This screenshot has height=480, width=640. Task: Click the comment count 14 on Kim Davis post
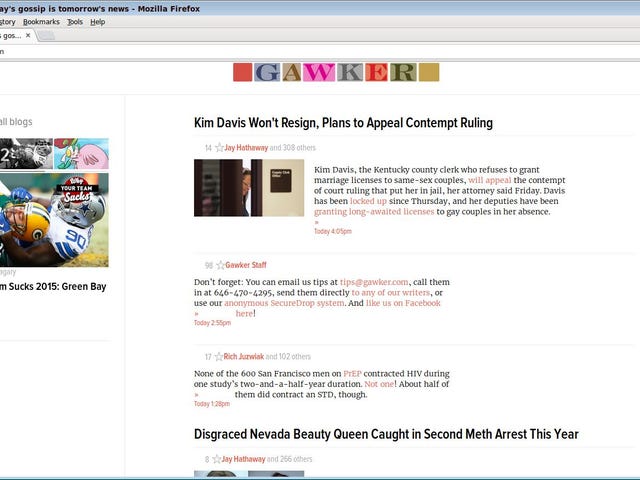[208, 148]
